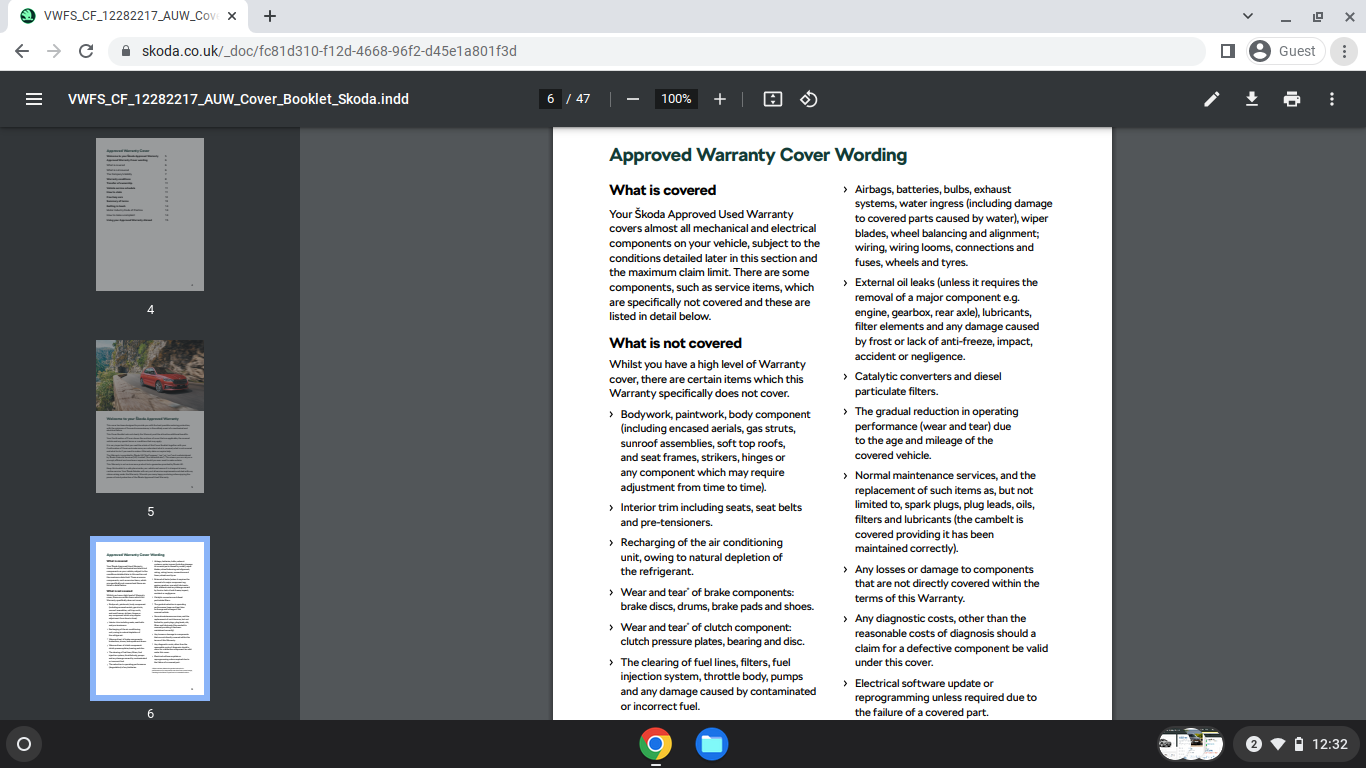The width and height of the screenshot is (1366, 768).
Task: Click the fit to page icon
Action: coord(772,99)
